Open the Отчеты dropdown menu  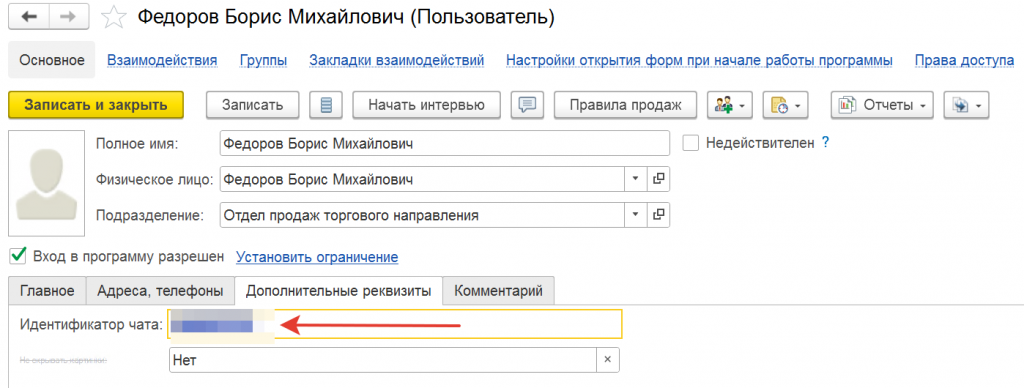pyautogui.click(x=882, y=105)
